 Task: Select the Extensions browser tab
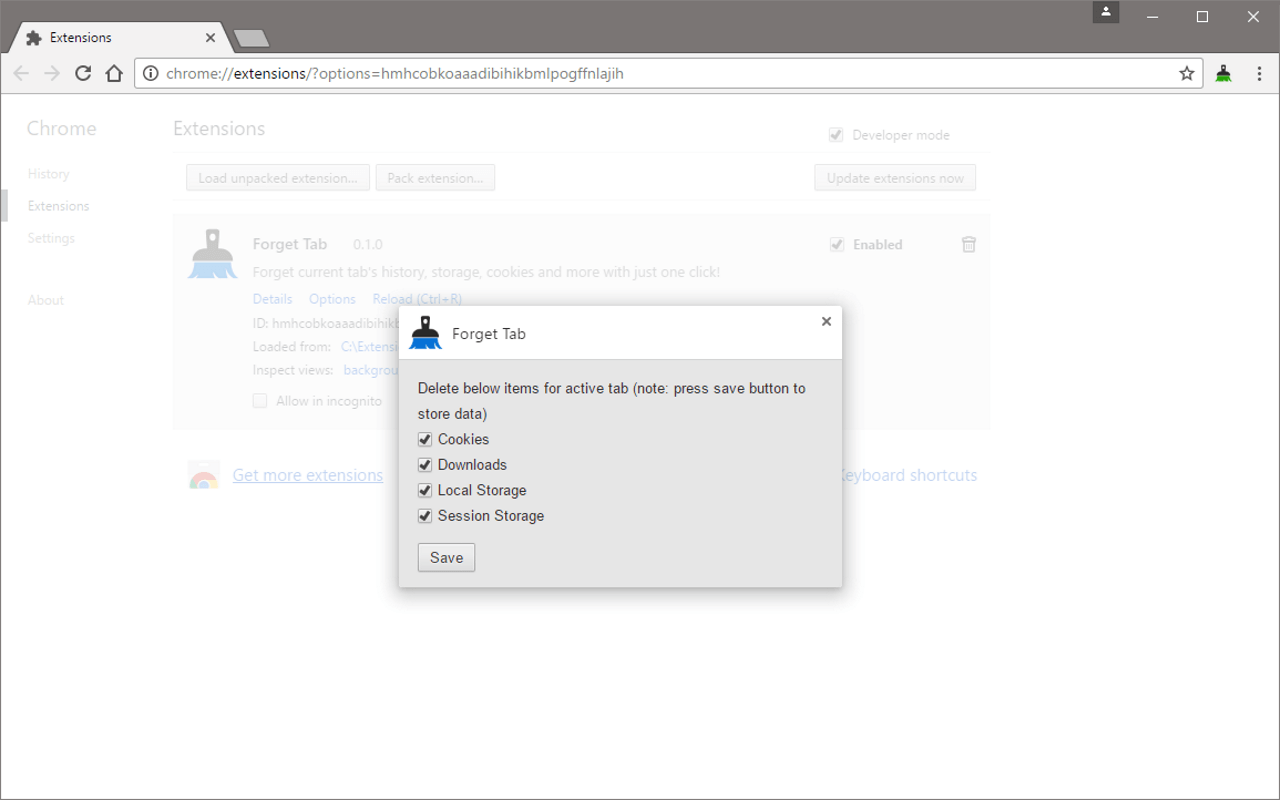[x=118, y=38]
